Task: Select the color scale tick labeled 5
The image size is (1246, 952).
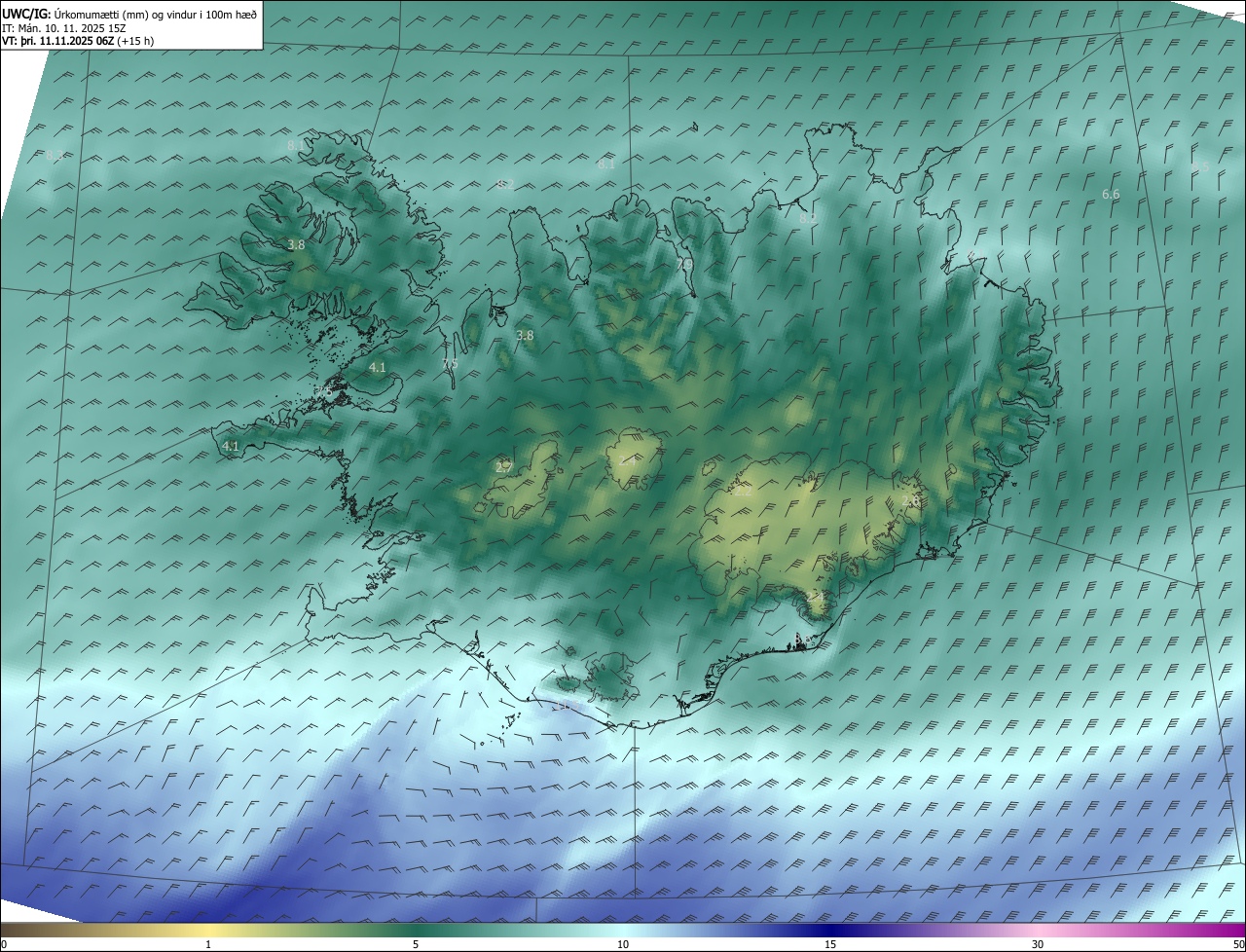Action: tap(416, 944)
